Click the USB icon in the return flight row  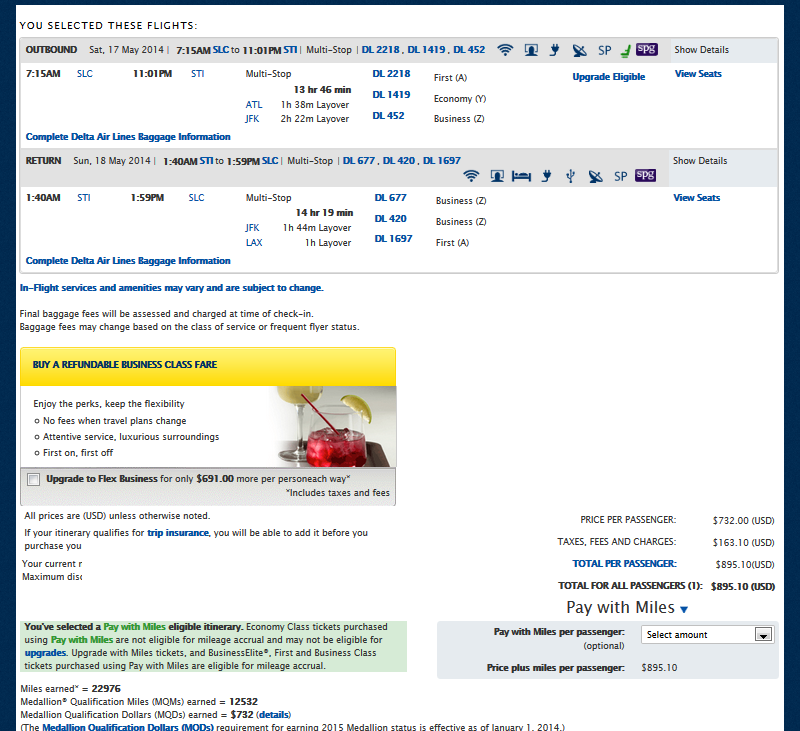[570, 177]
